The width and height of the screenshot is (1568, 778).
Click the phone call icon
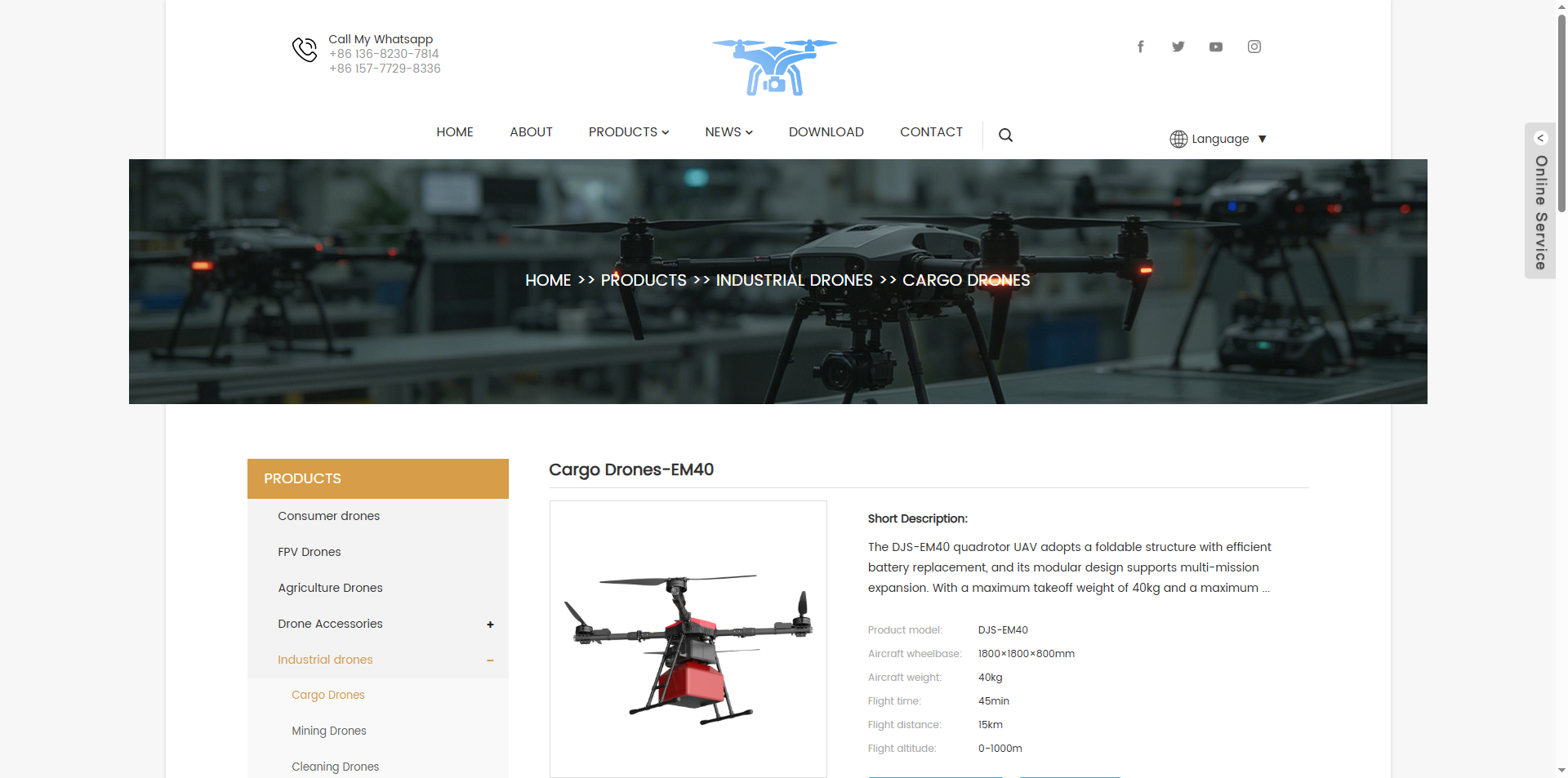(x=305, y=49)
